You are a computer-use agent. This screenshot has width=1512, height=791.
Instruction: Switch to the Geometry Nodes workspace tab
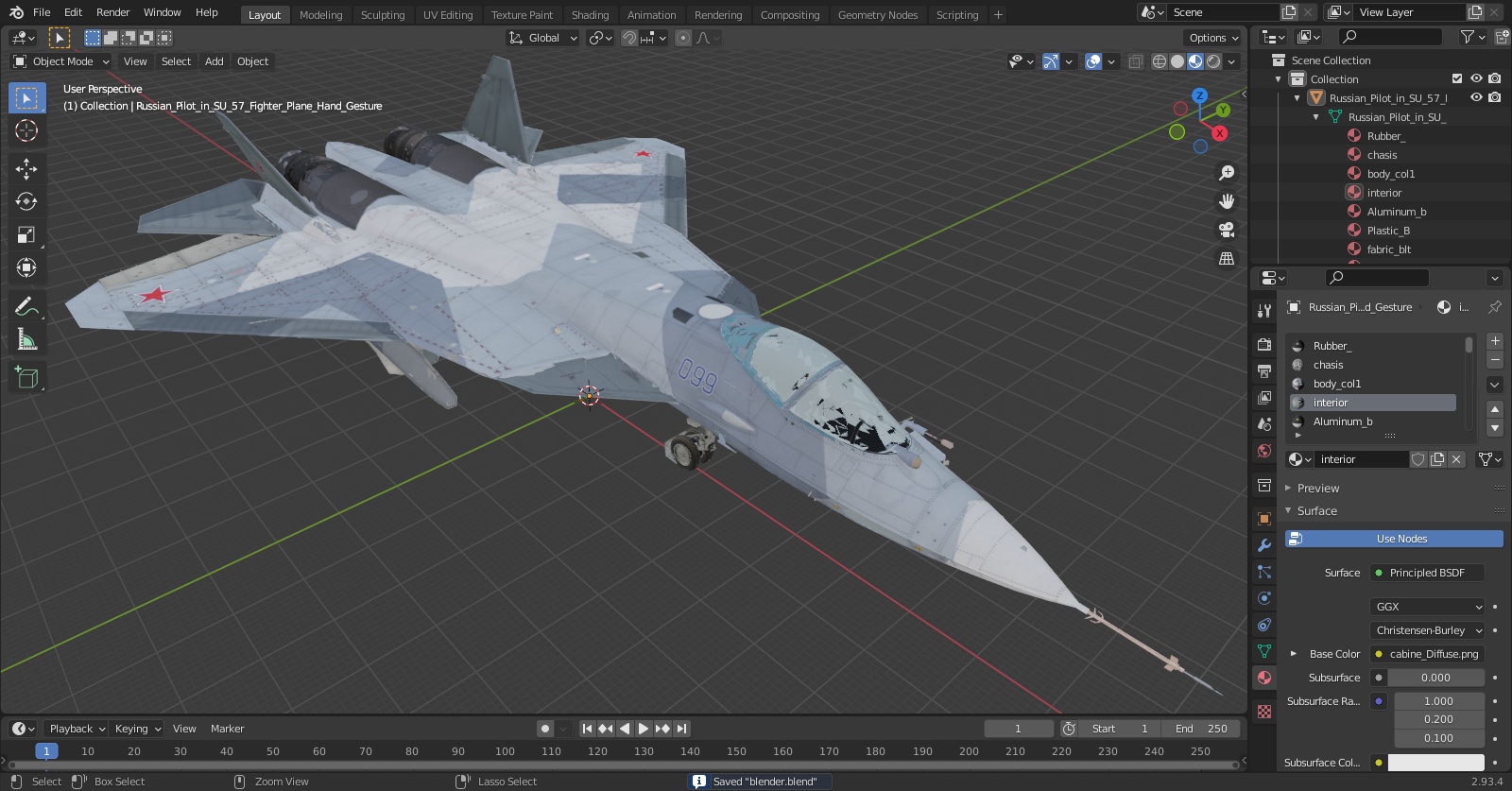coord(878,15)
